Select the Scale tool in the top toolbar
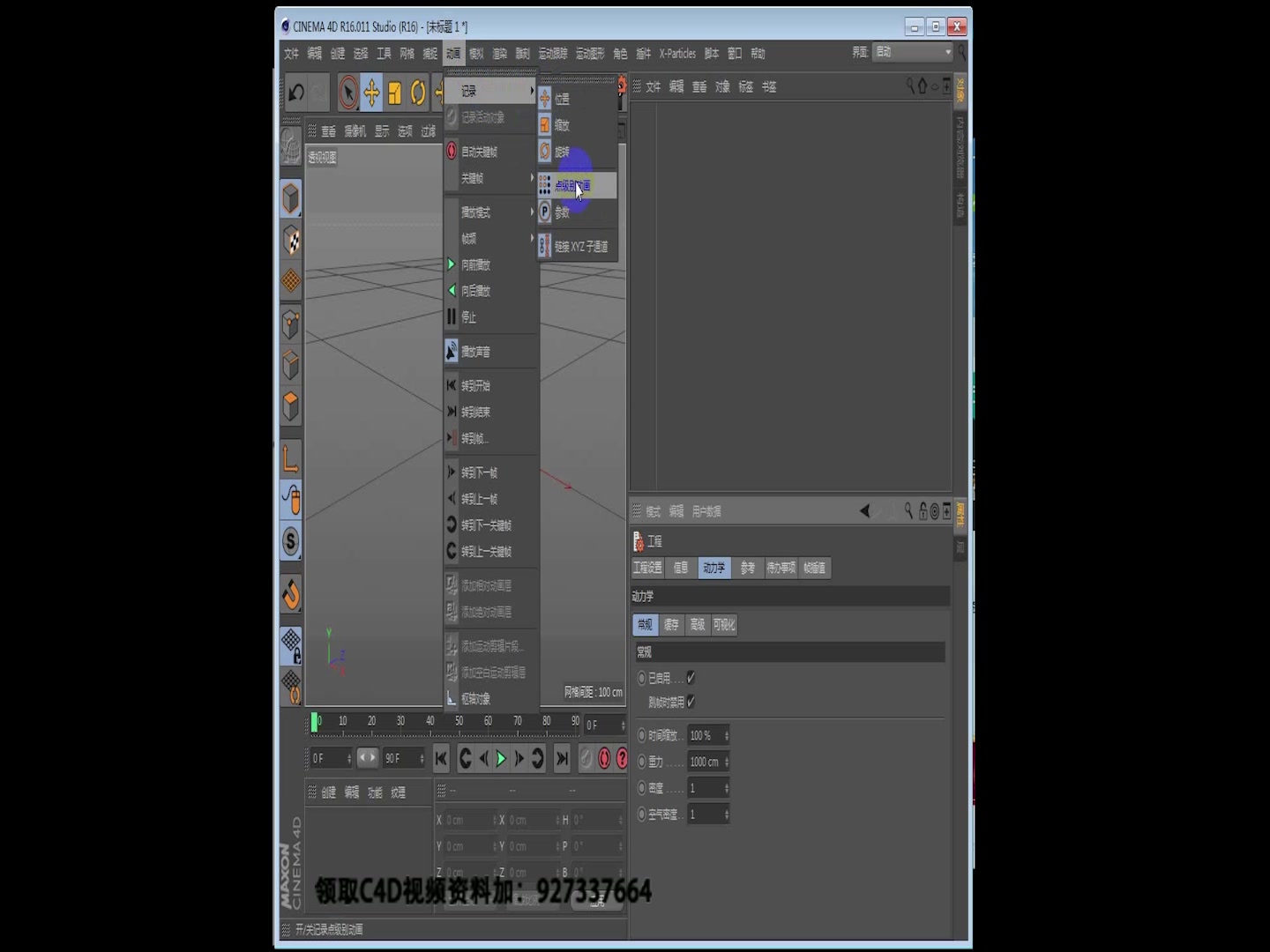The width and height of the screenshot is (1270, 952). point(395,93)
